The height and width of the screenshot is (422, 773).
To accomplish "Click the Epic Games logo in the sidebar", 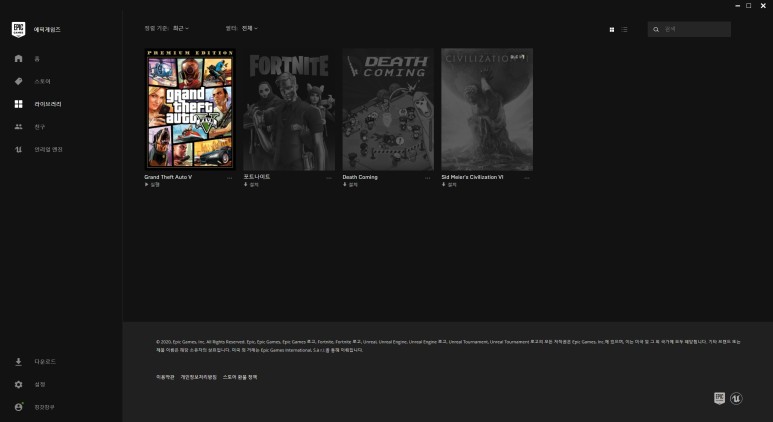I will (x=18, y=30).
